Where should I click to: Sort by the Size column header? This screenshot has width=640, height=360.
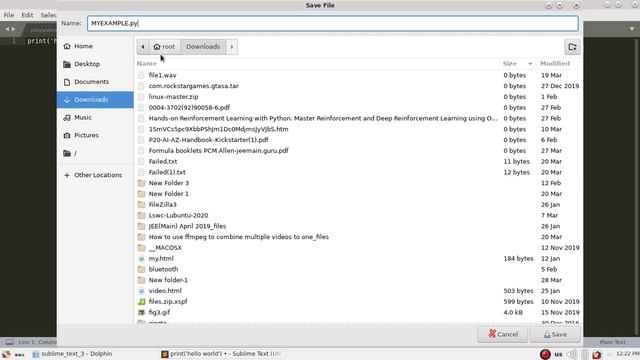(518, 64)
